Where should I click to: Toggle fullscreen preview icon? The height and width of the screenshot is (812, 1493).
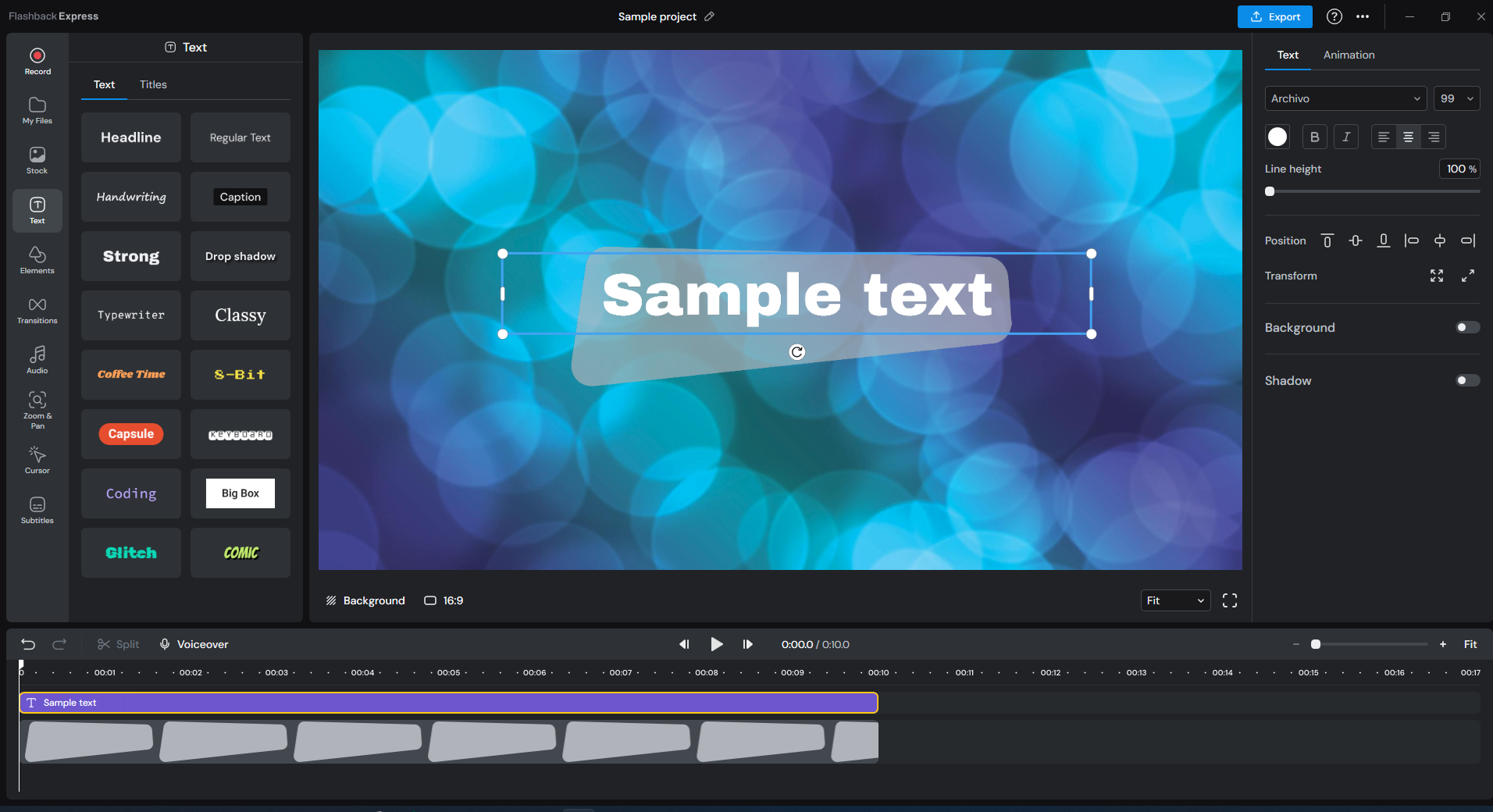tap(1230, 600)
